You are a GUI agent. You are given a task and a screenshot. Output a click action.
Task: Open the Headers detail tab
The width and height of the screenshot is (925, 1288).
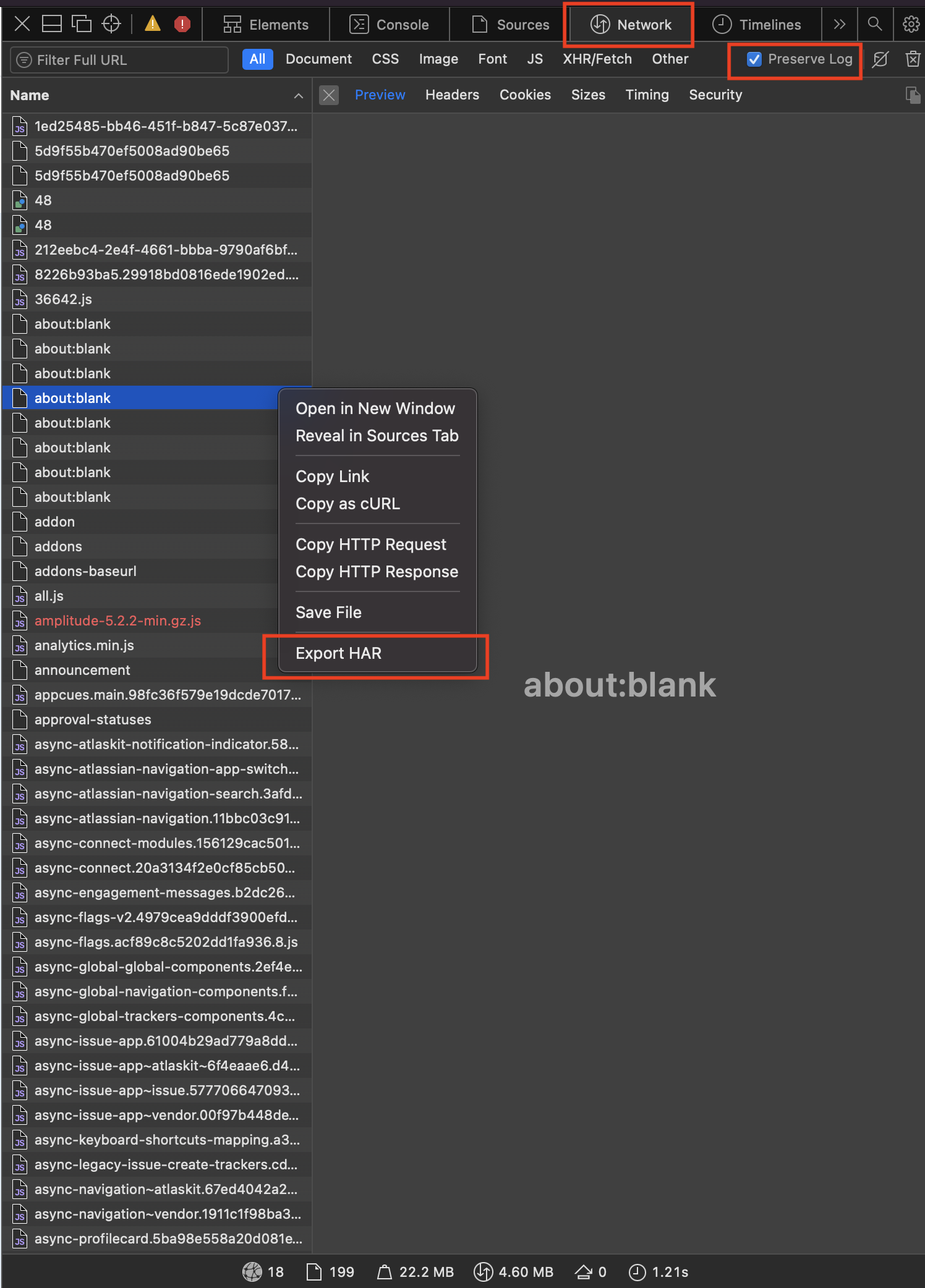coord(452,95)
